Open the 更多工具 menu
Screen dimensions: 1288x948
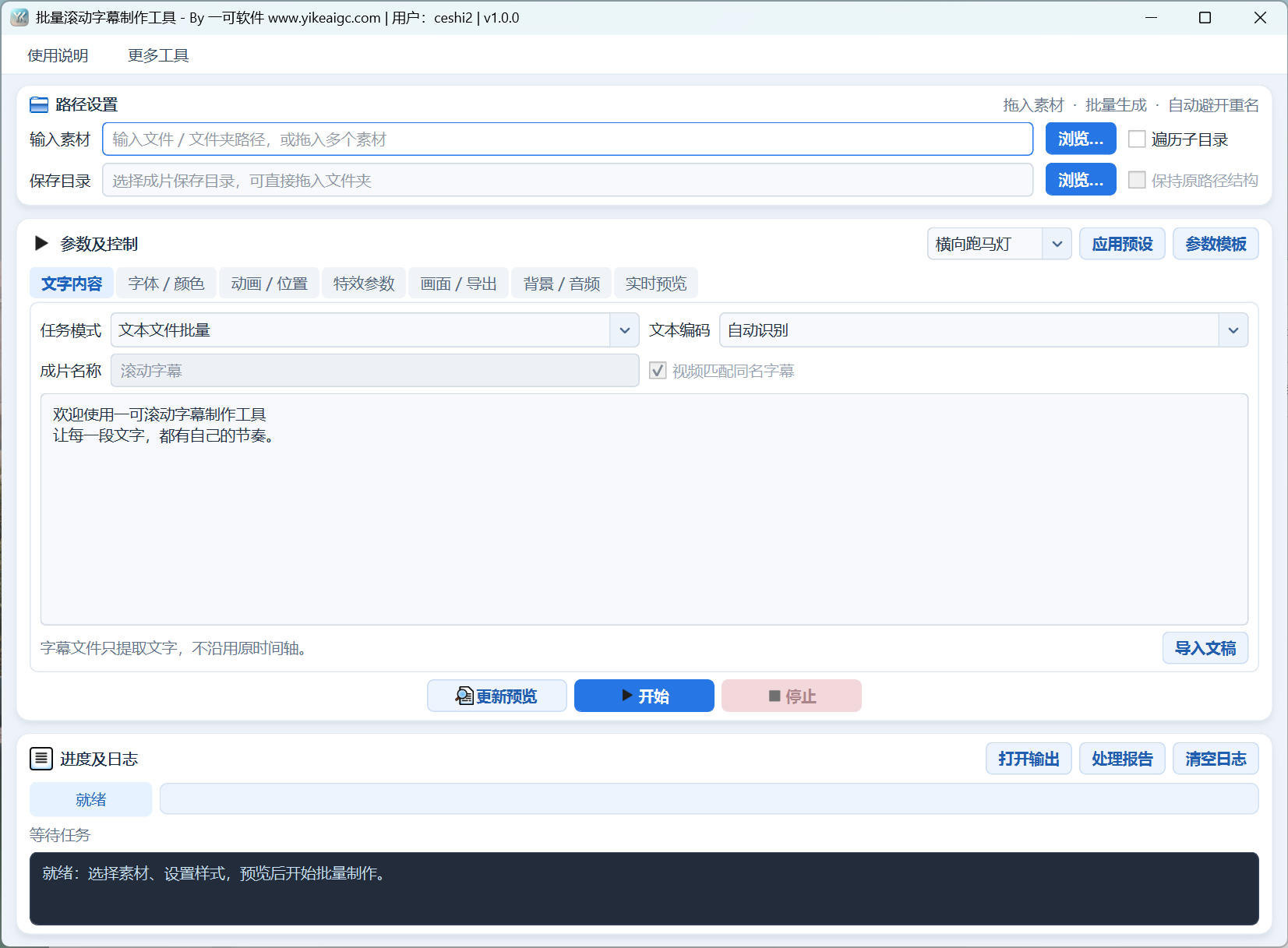pos(158,55)
